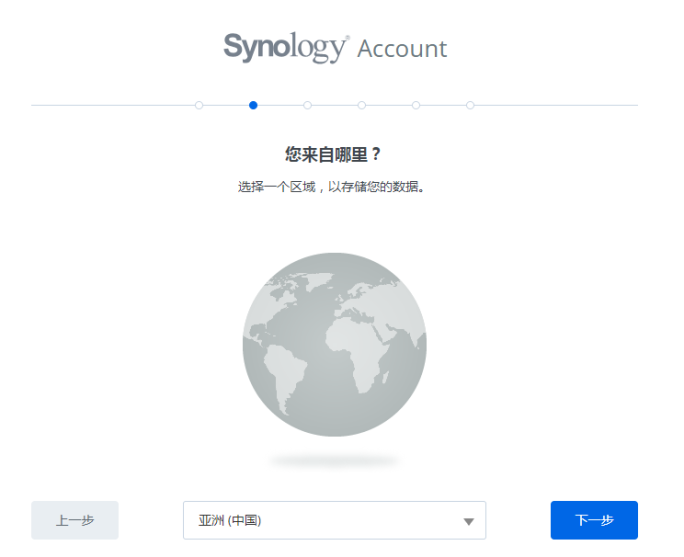Select the fifth progress step dot

[416, 105]
